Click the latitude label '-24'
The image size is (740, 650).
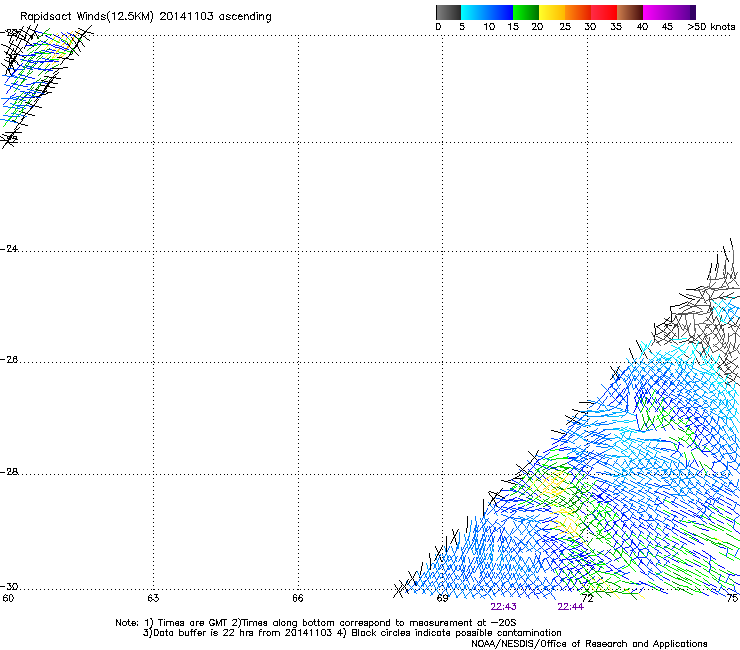tap(9, 249)
